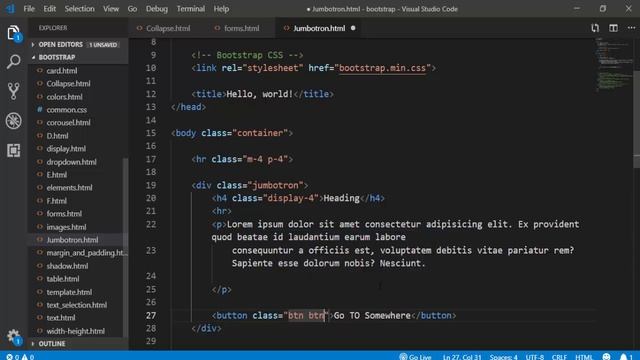The image size is (640, 360).
Task: Click the unsaved dot on Jumbotron.html tab
Action: [353, 28]
